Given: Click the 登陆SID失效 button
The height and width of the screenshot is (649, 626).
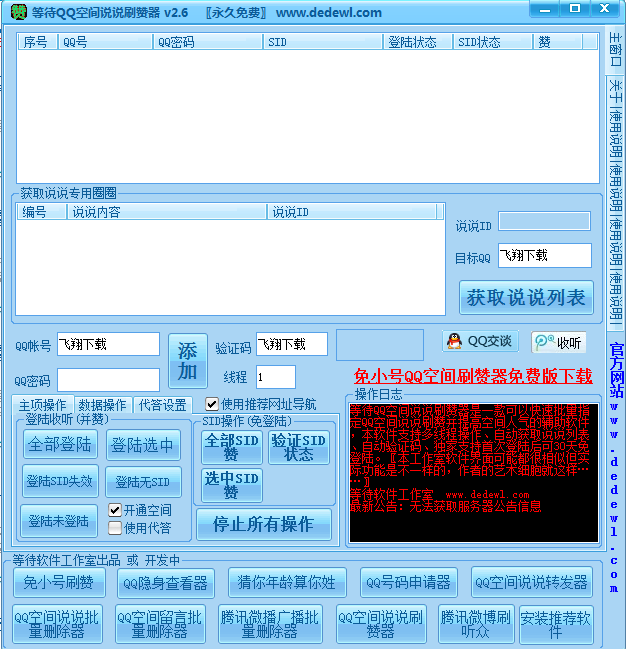Looking at the screenshot, I should [60, 481].
